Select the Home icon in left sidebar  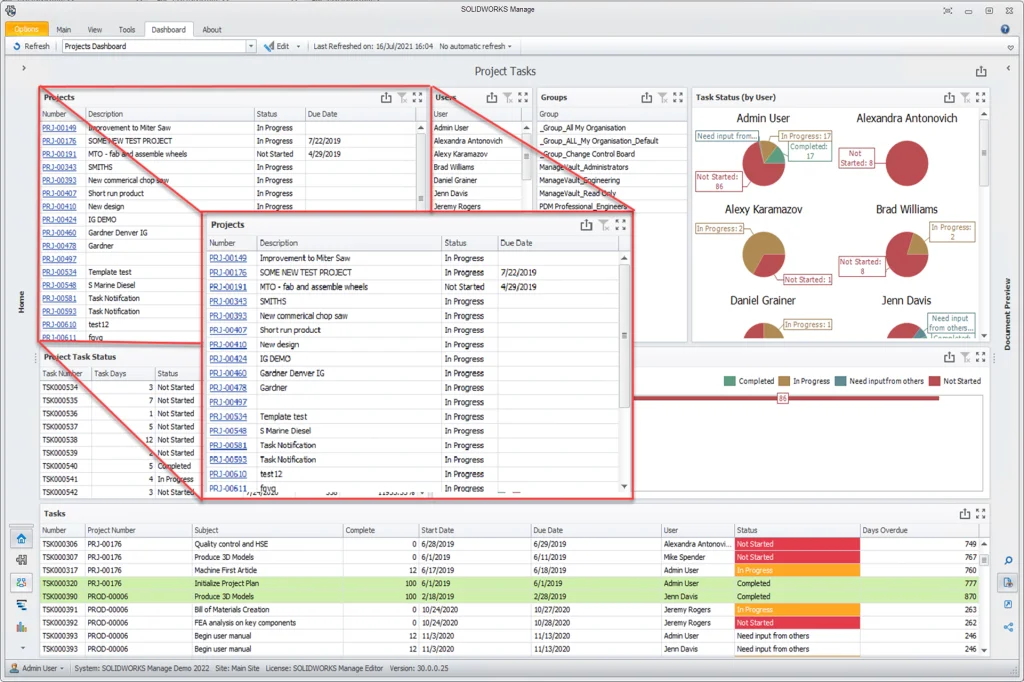(x=21, y=539)
